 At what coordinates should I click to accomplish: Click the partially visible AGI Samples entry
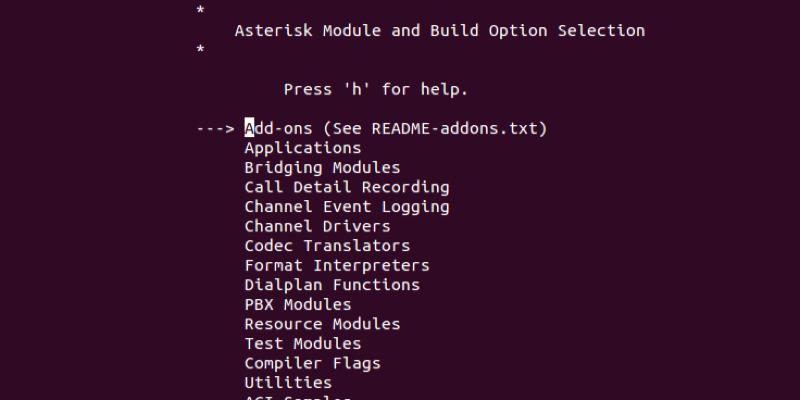(298, 397)
